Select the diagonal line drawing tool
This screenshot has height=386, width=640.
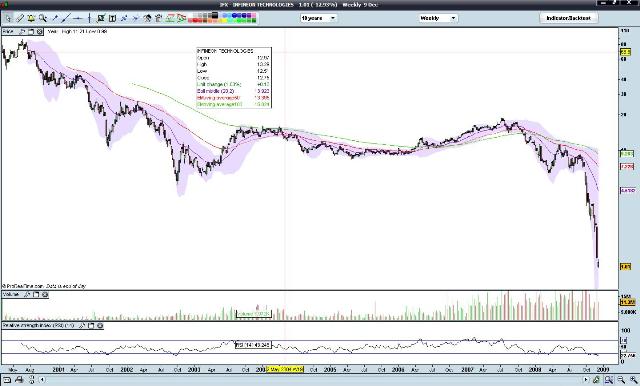66,18
